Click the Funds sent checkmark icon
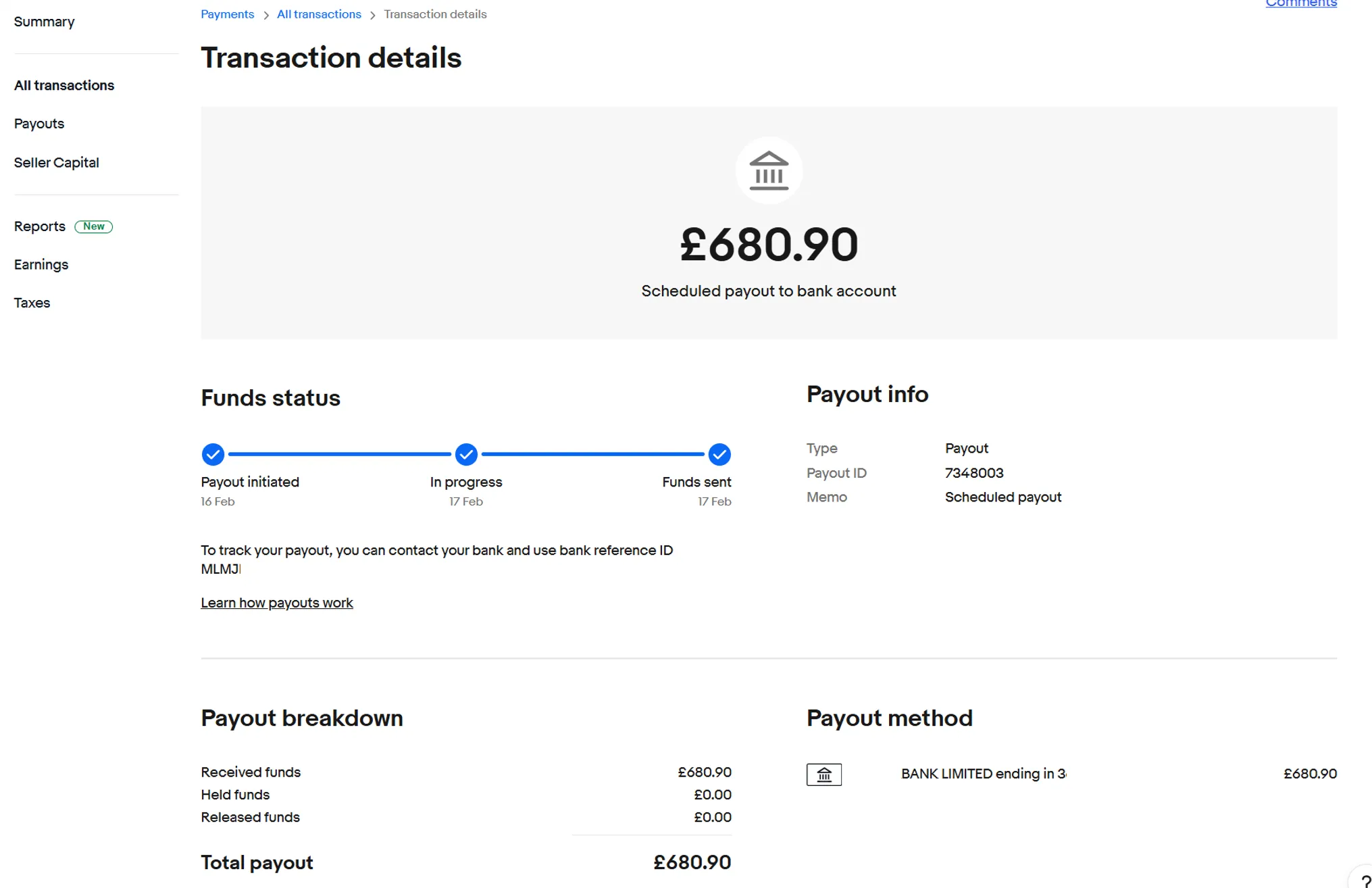The height and width of the screenshot is (888, 1372). click(719, 454)
